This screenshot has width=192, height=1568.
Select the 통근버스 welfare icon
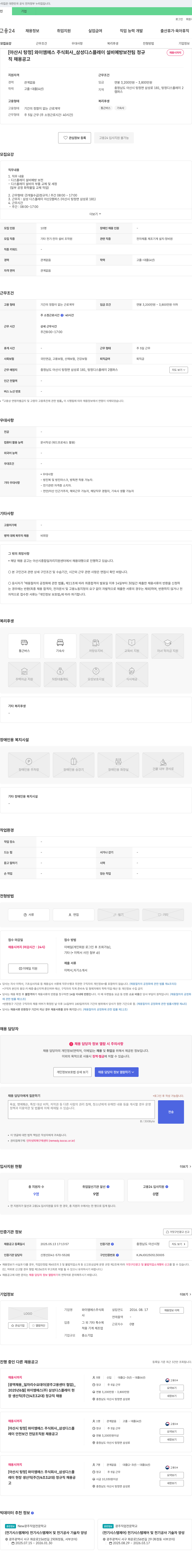click(x=24, y=646)
